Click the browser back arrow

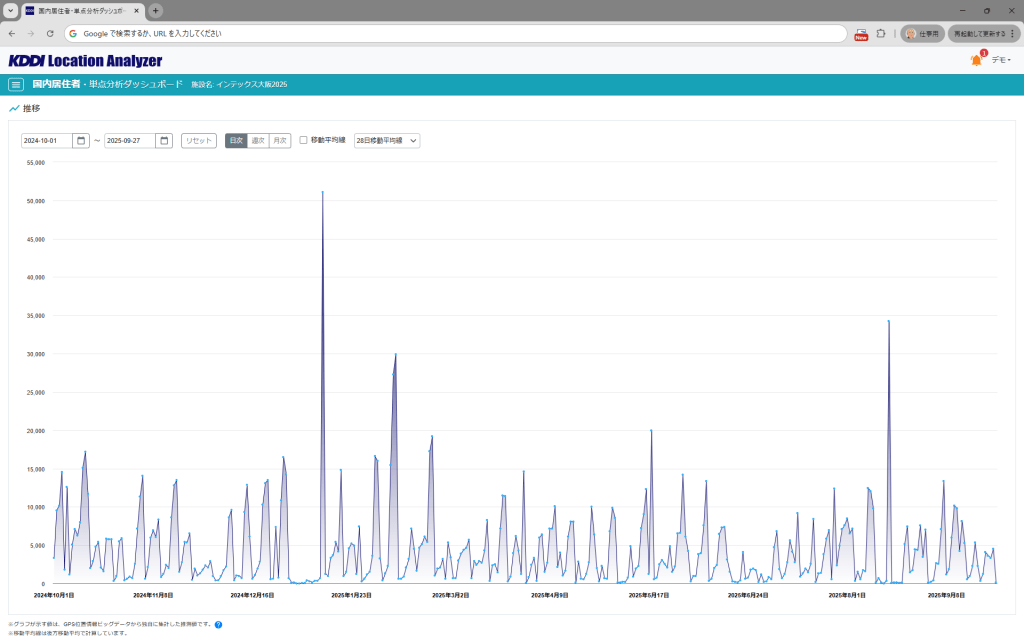click(x=12, y=33)
